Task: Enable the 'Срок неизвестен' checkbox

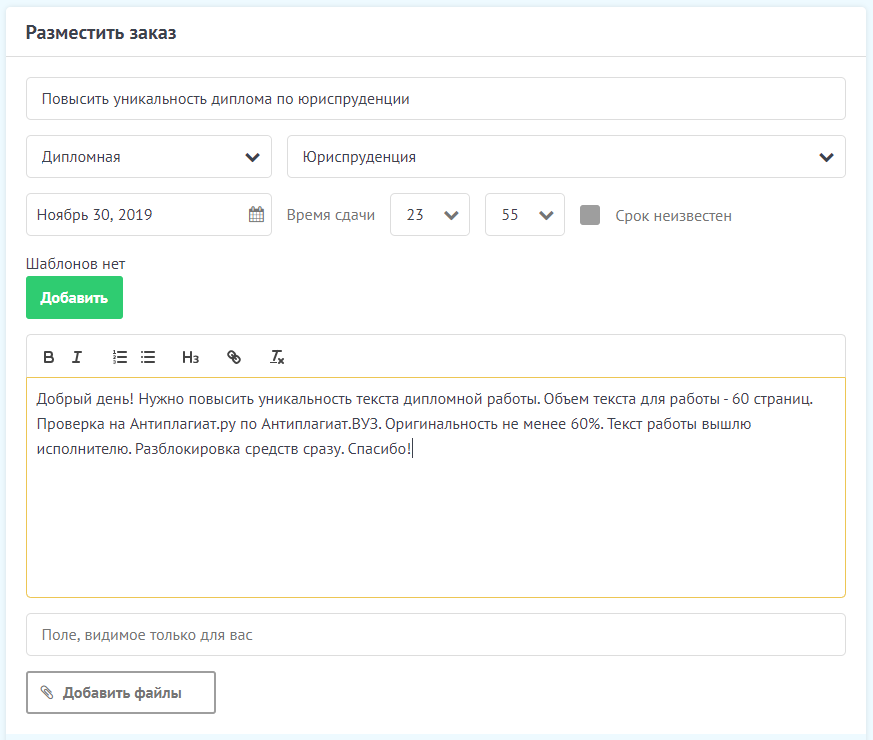Action: [x=590, y=215]
